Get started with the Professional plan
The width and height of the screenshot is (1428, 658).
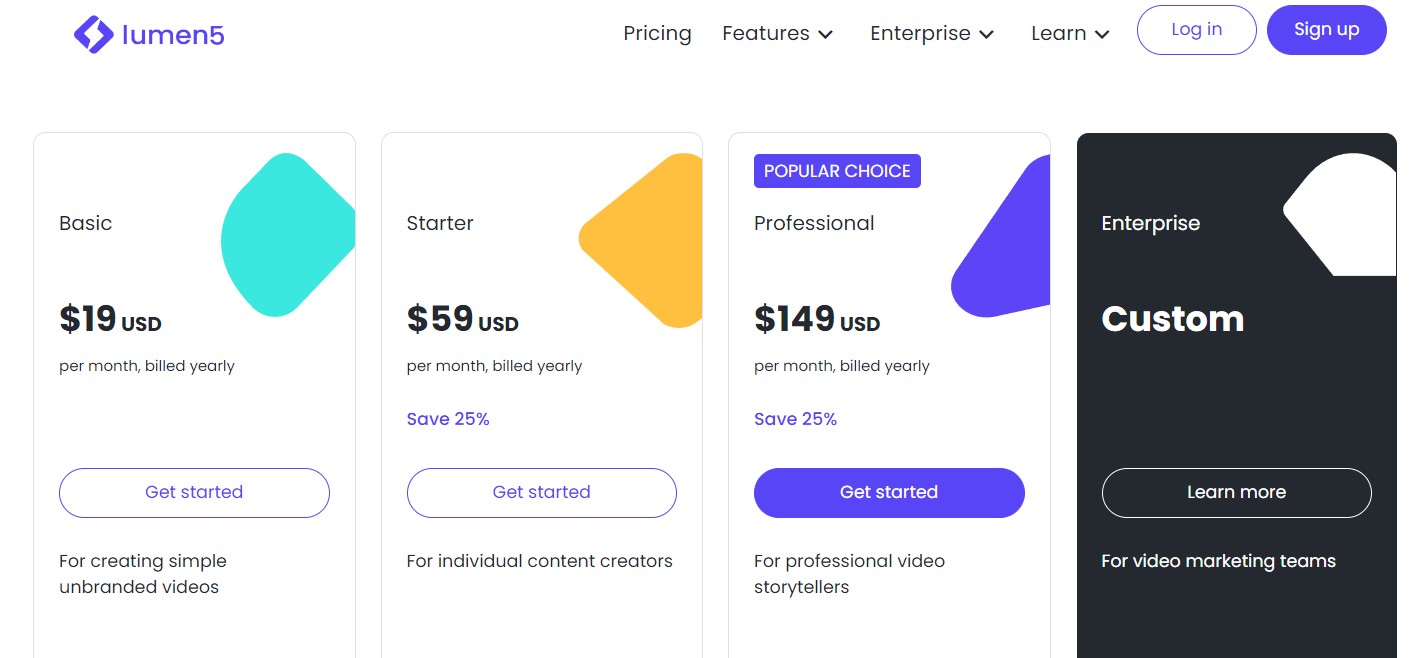click(888, 492)
